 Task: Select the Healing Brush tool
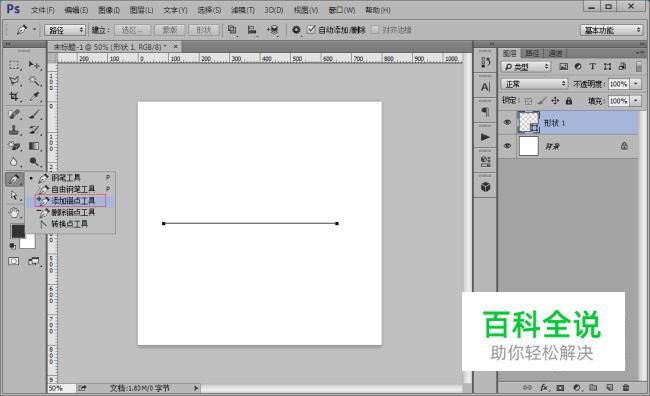point(14,114)
